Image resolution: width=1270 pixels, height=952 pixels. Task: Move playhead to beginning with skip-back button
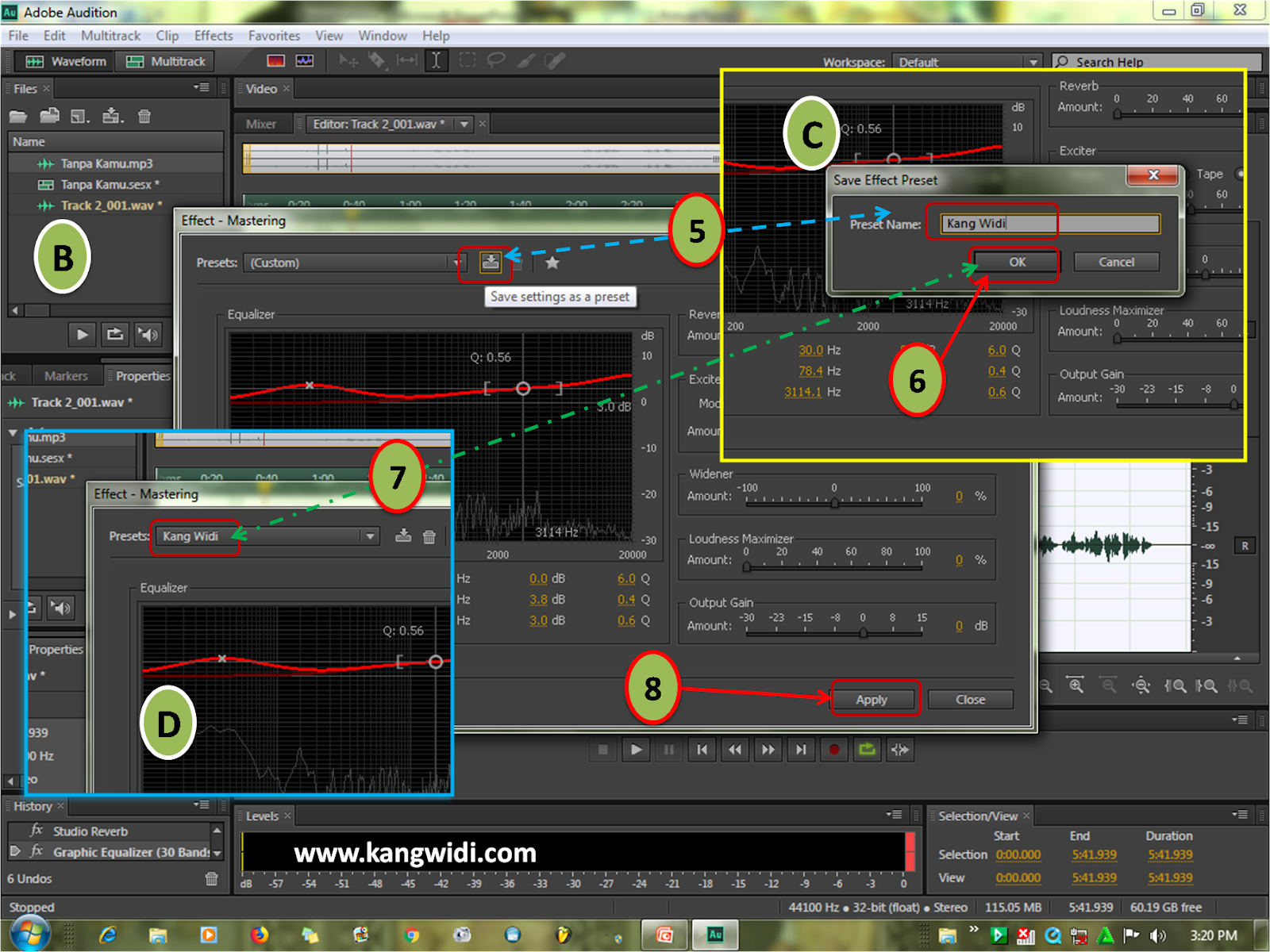pos(702,749)
